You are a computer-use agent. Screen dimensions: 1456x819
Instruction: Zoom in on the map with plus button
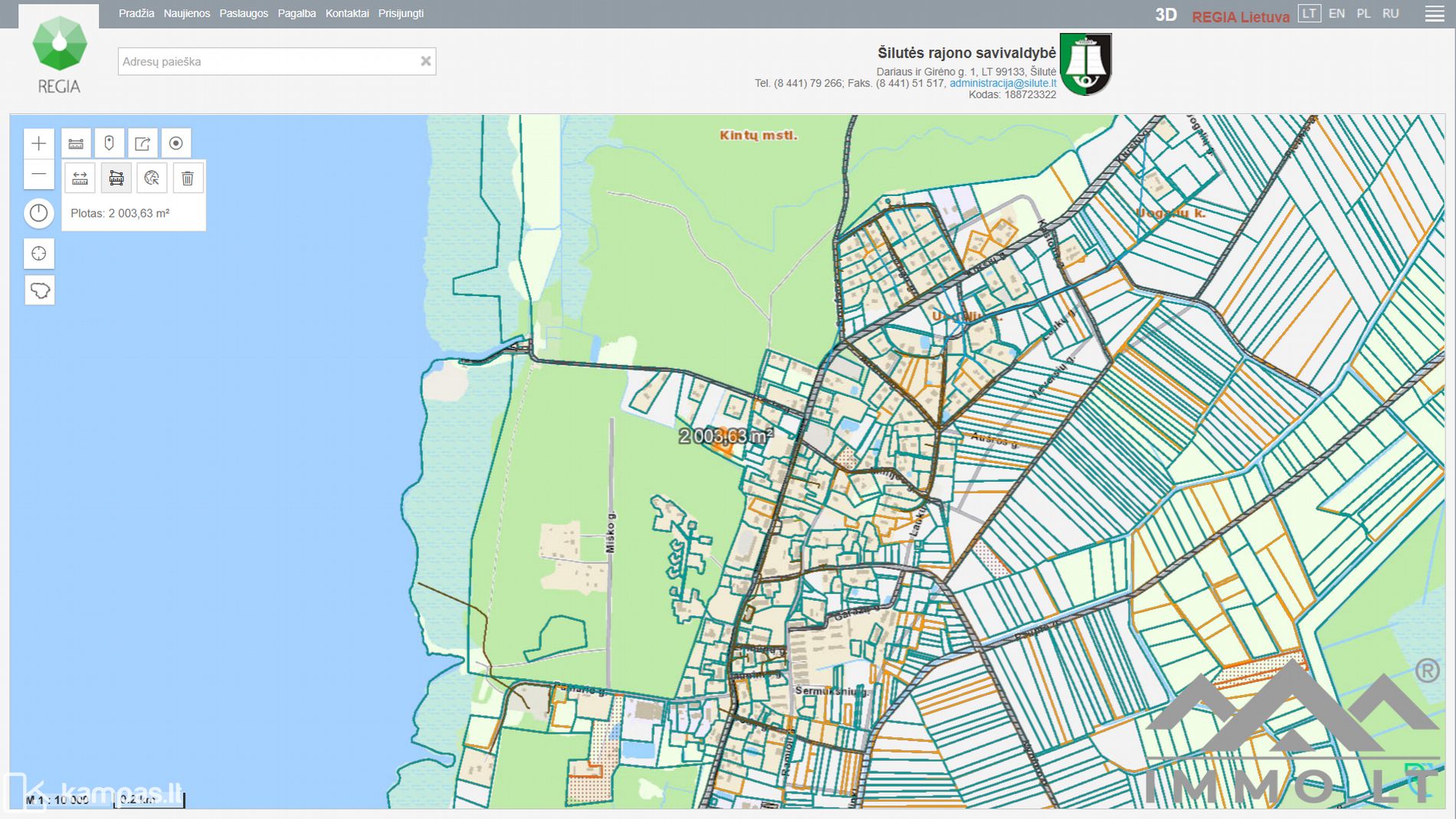pos(38,143)
